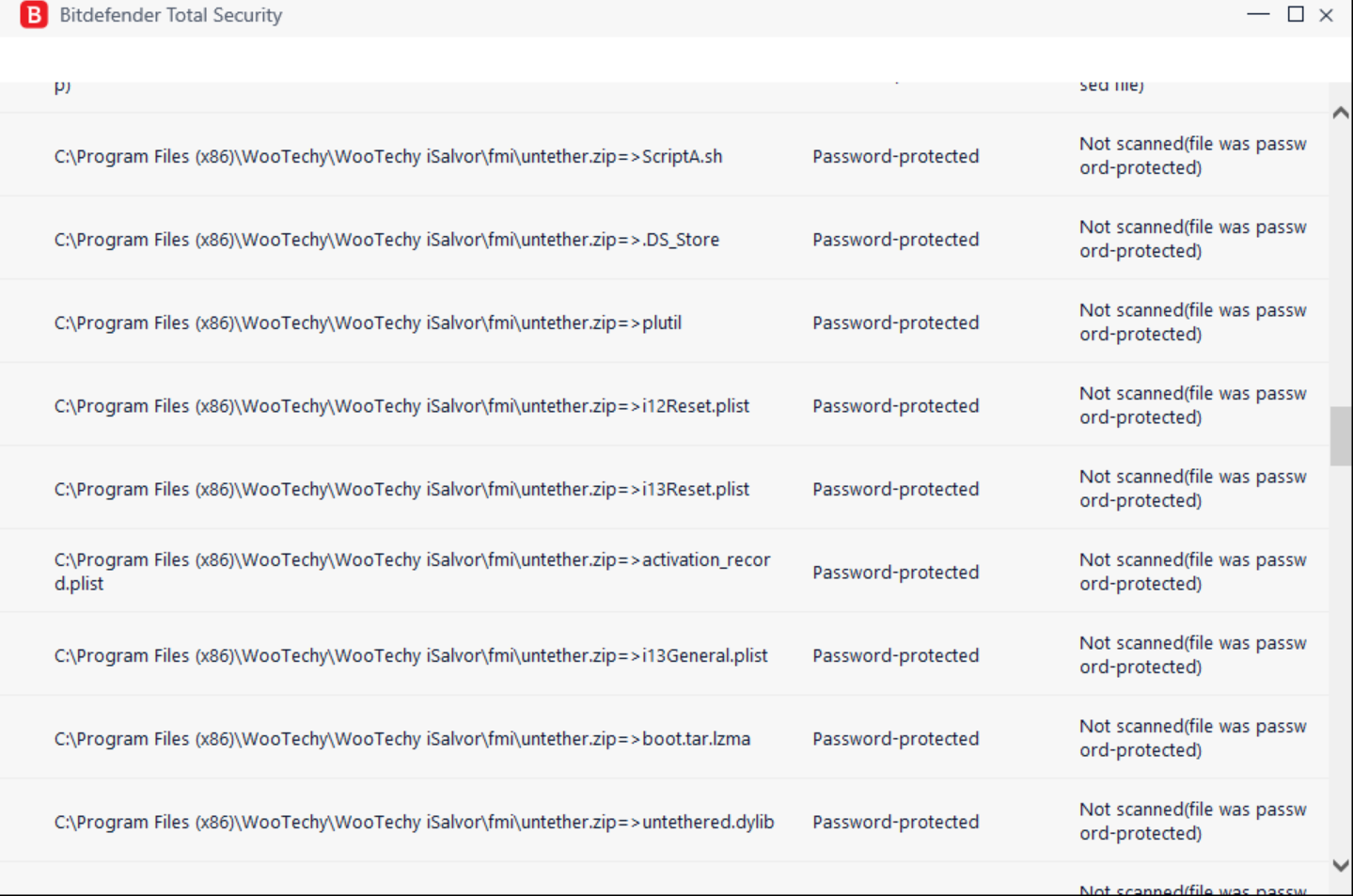Select the untether.zip=>i13General.plist file path
This screenshot has width=1353, height=896.
[411, 655]
